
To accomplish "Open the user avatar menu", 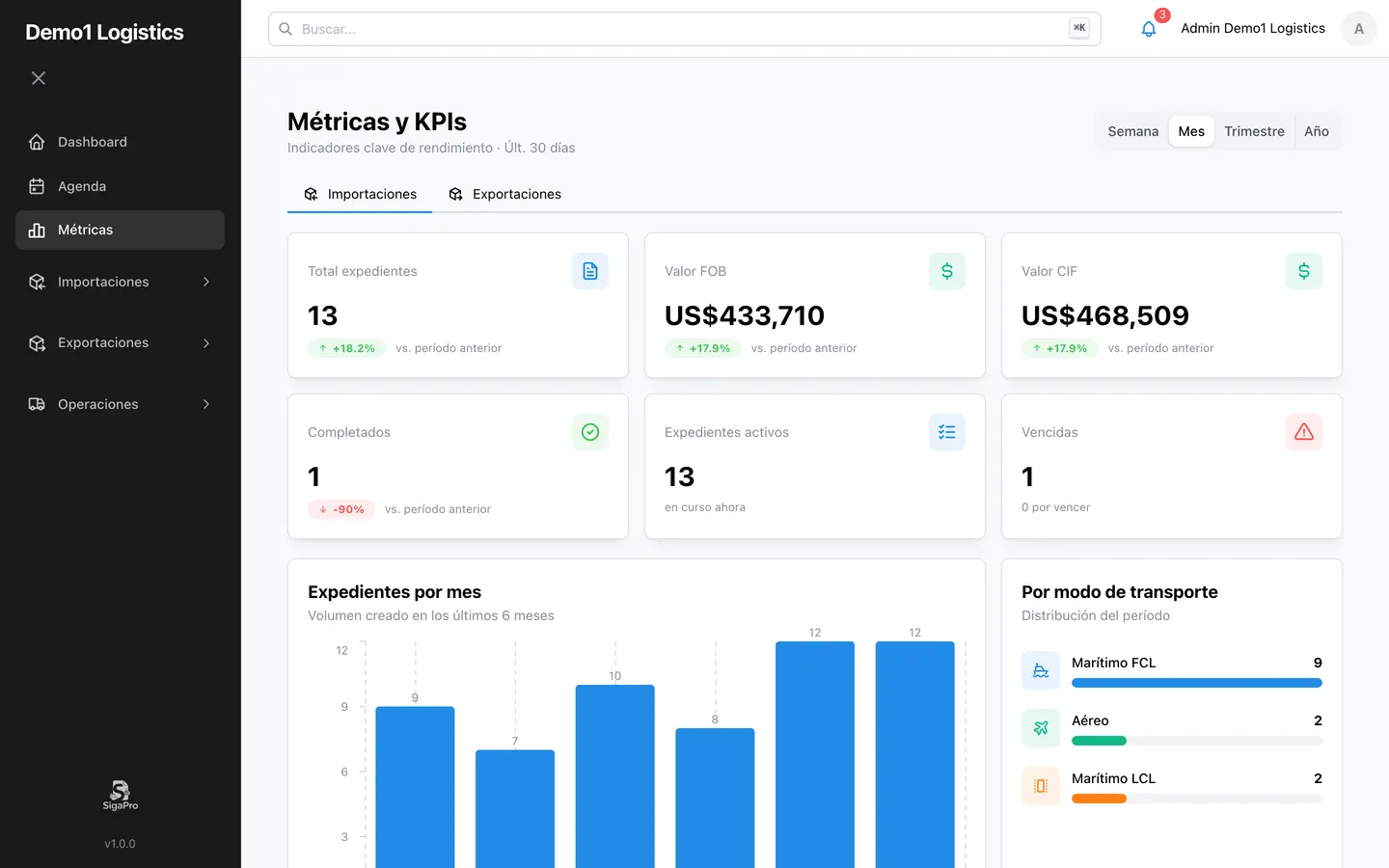I will point(1359,29).
